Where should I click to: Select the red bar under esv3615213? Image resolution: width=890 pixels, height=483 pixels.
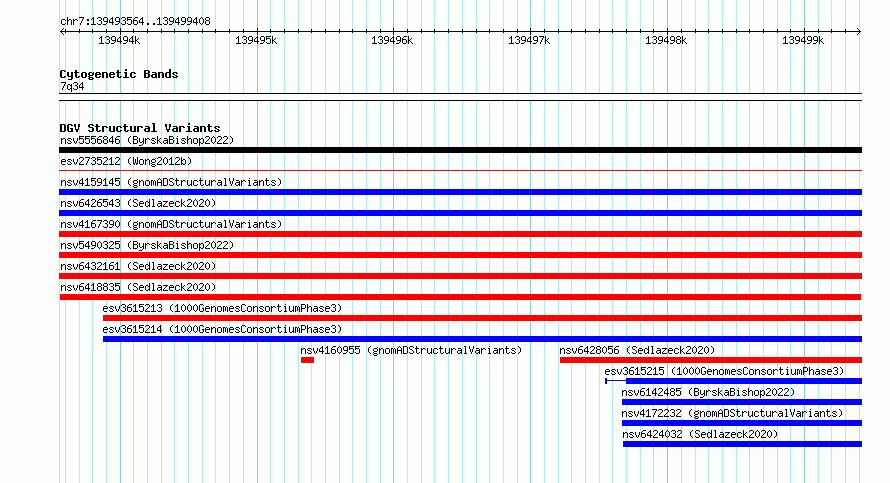(482, 318)
